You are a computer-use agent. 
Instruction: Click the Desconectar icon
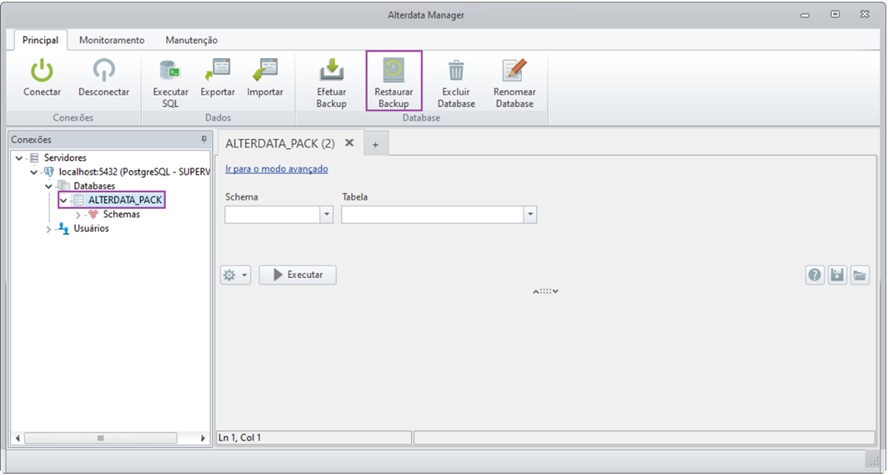point(104,70)
